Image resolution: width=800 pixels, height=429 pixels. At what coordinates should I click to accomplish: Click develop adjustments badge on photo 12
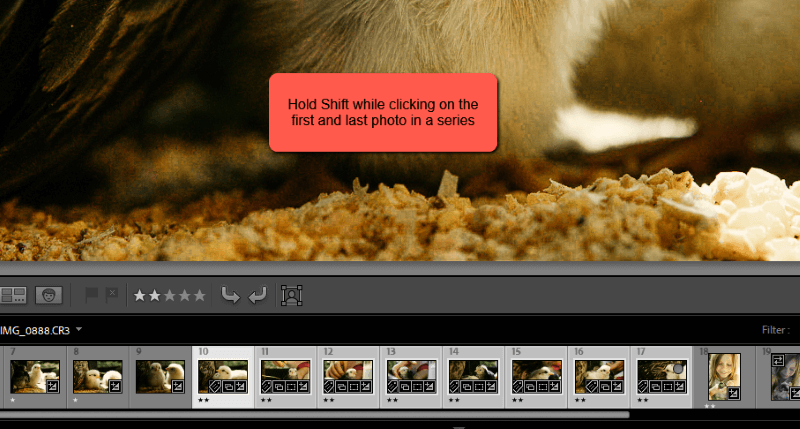point(366,387)
